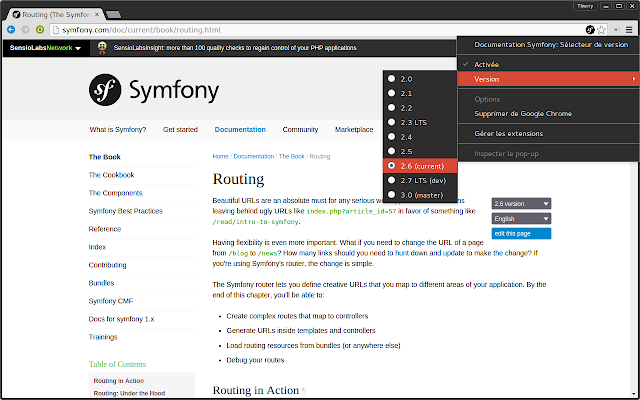This screenshot has width=640, height=400.
Task: Click the /read/intro-to-symfony code text
Action: coord(255,222)
